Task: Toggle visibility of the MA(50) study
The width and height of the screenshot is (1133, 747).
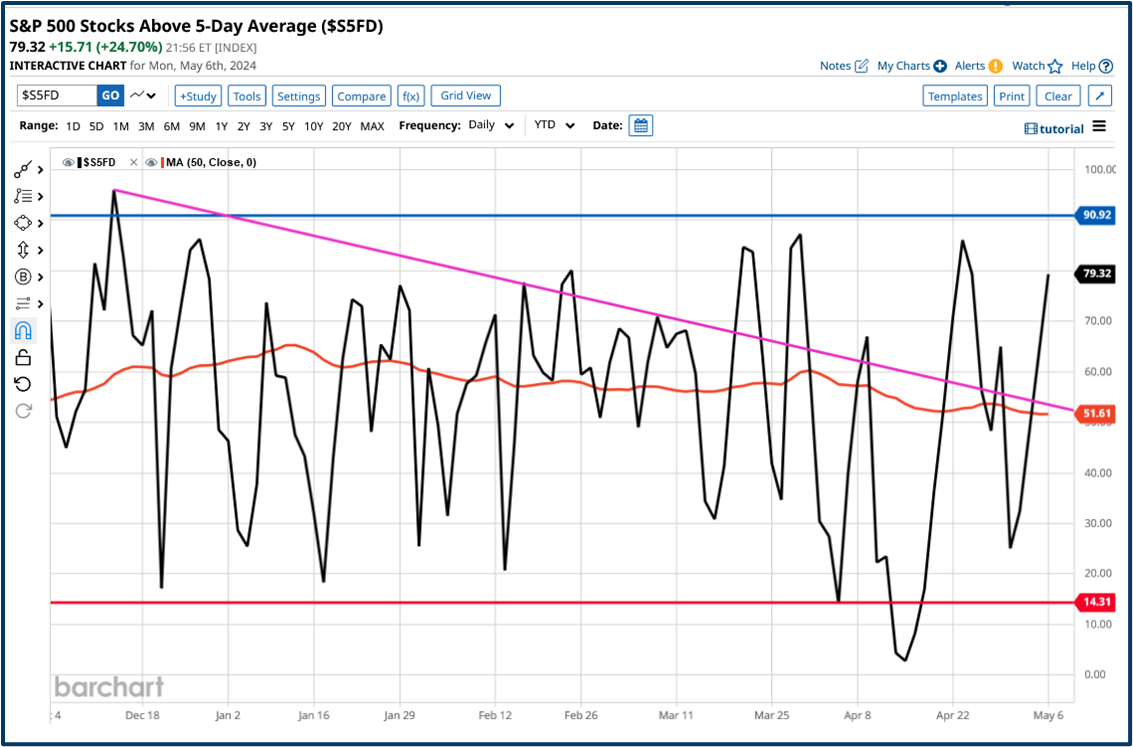Action: click(151, 161)
